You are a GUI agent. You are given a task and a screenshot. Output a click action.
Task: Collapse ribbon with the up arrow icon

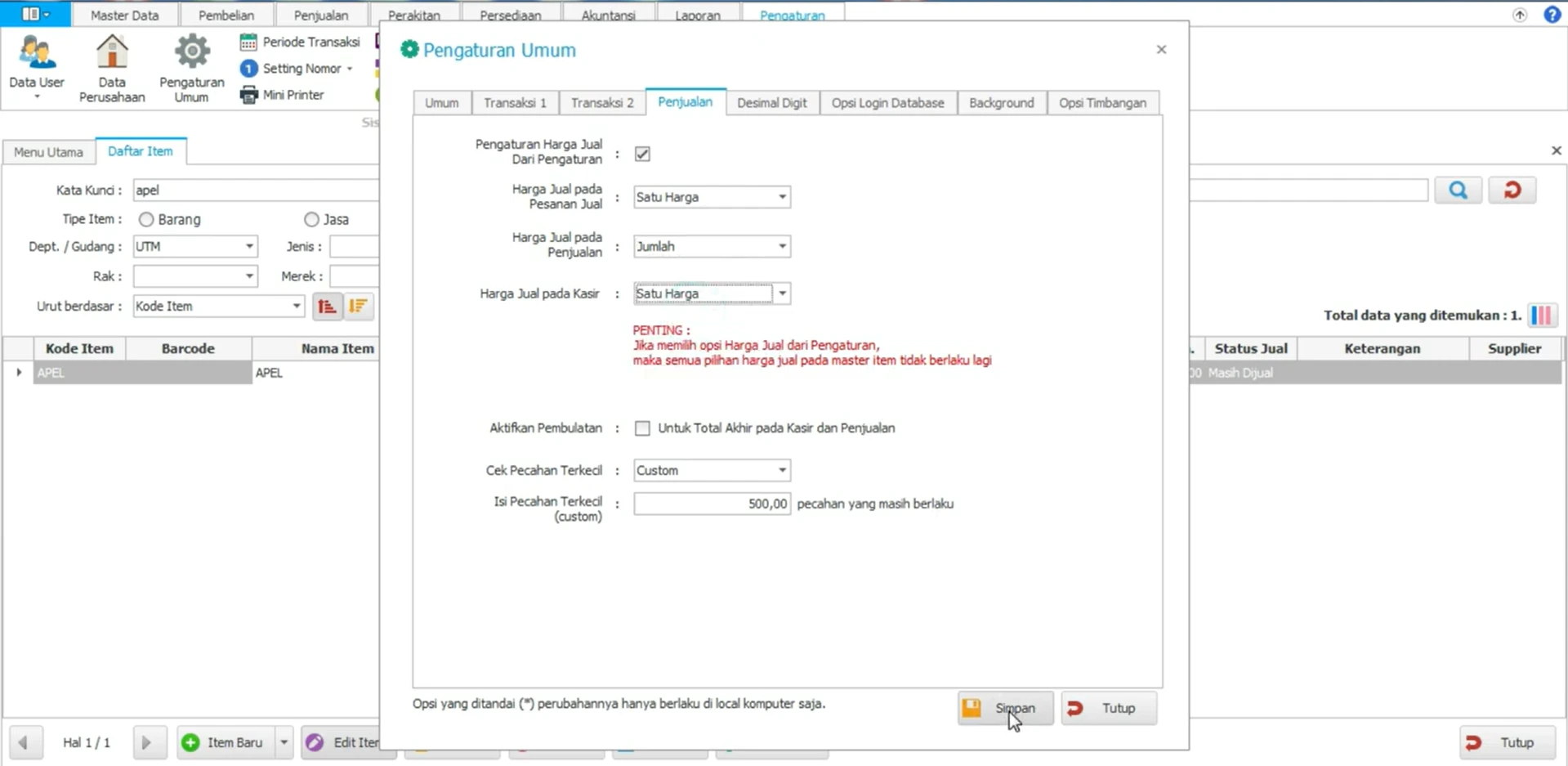[1520, 15]
